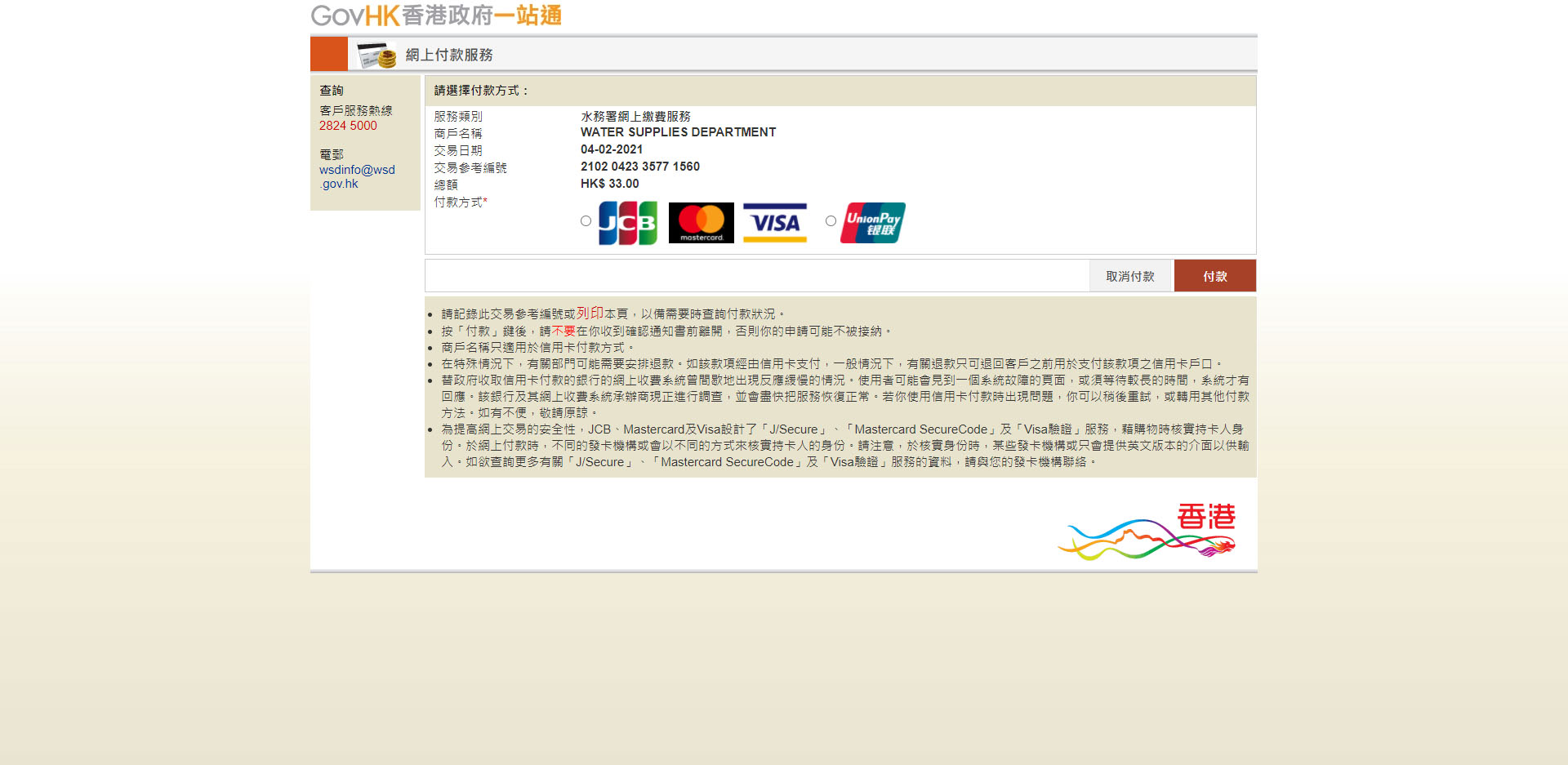The width and height of the screenshot is (1568, 765).
Task: Click the 請選擇付款方式 section heading
Action: 482,91
